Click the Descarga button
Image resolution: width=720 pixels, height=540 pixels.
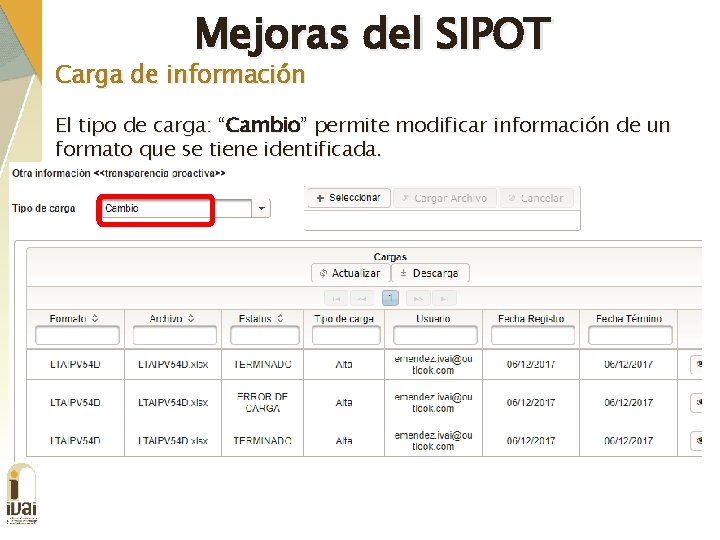430,273
